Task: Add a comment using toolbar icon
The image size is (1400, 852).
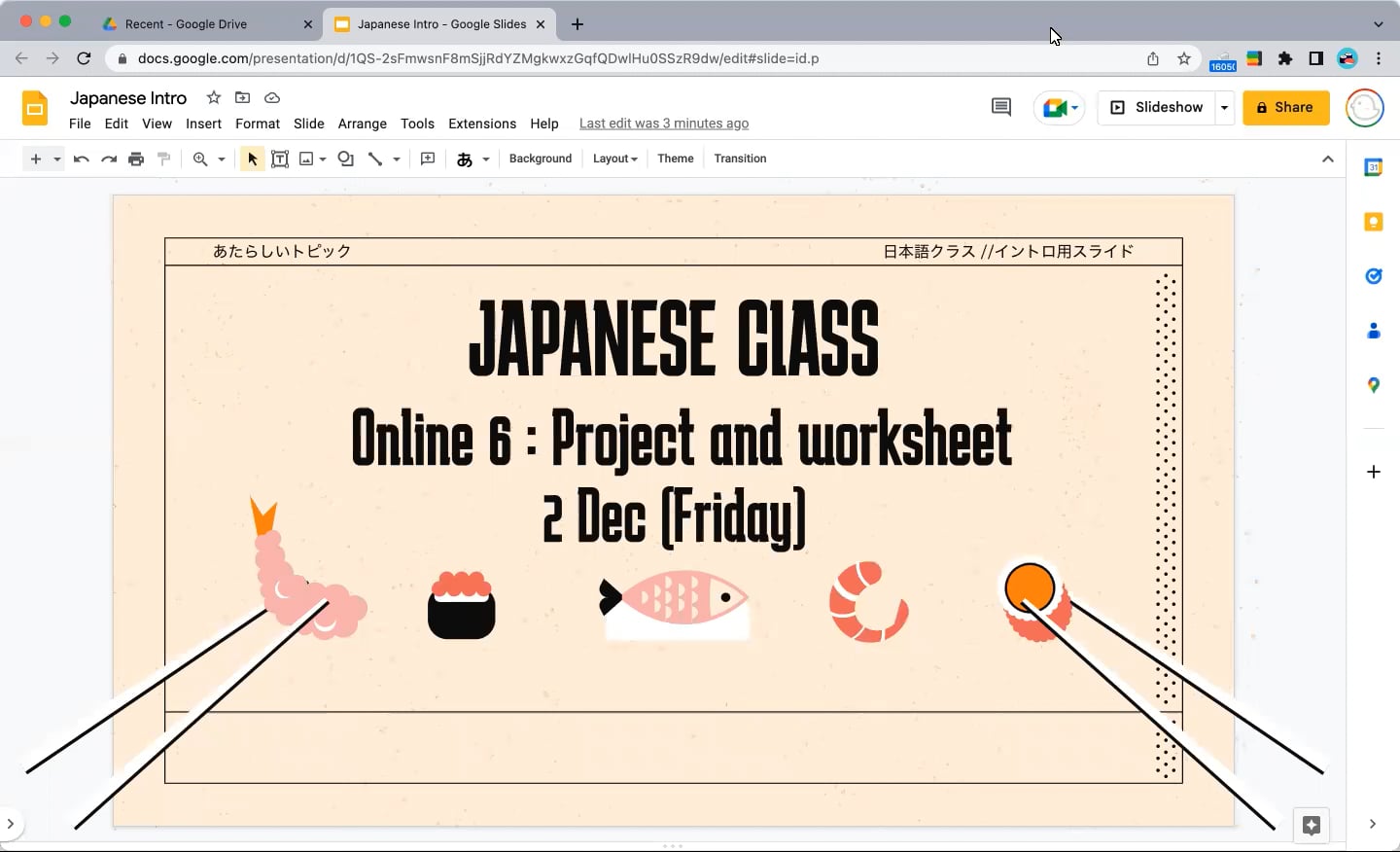Action: click(428, 160)
